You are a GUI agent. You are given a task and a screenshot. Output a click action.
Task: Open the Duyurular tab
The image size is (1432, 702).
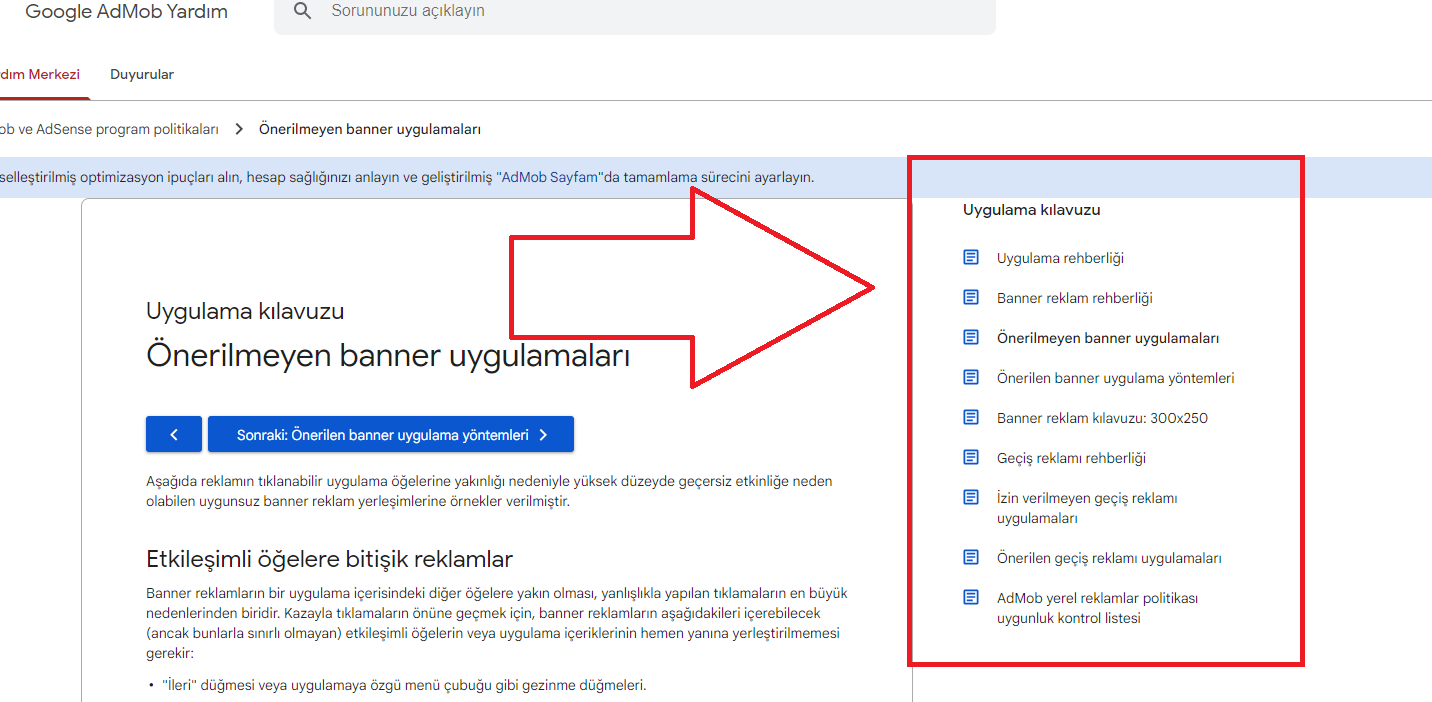coord(142,75)
